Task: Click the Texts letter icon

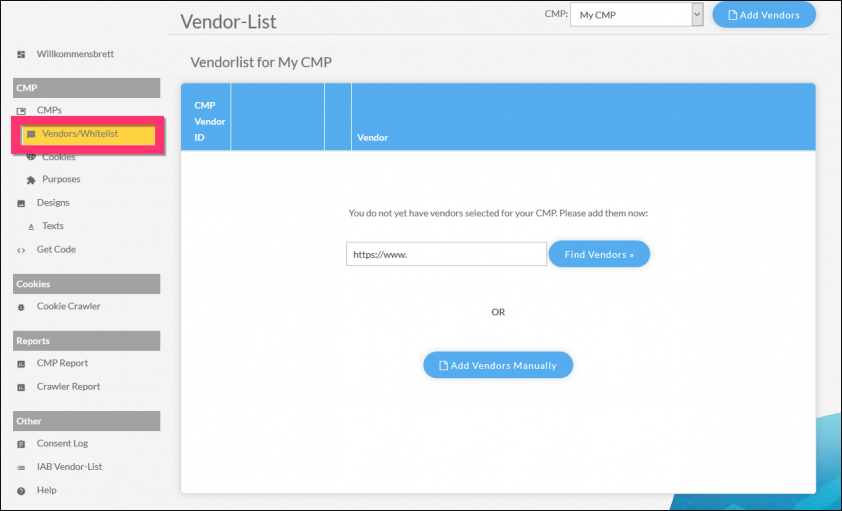Action: (x=31, y=227)
